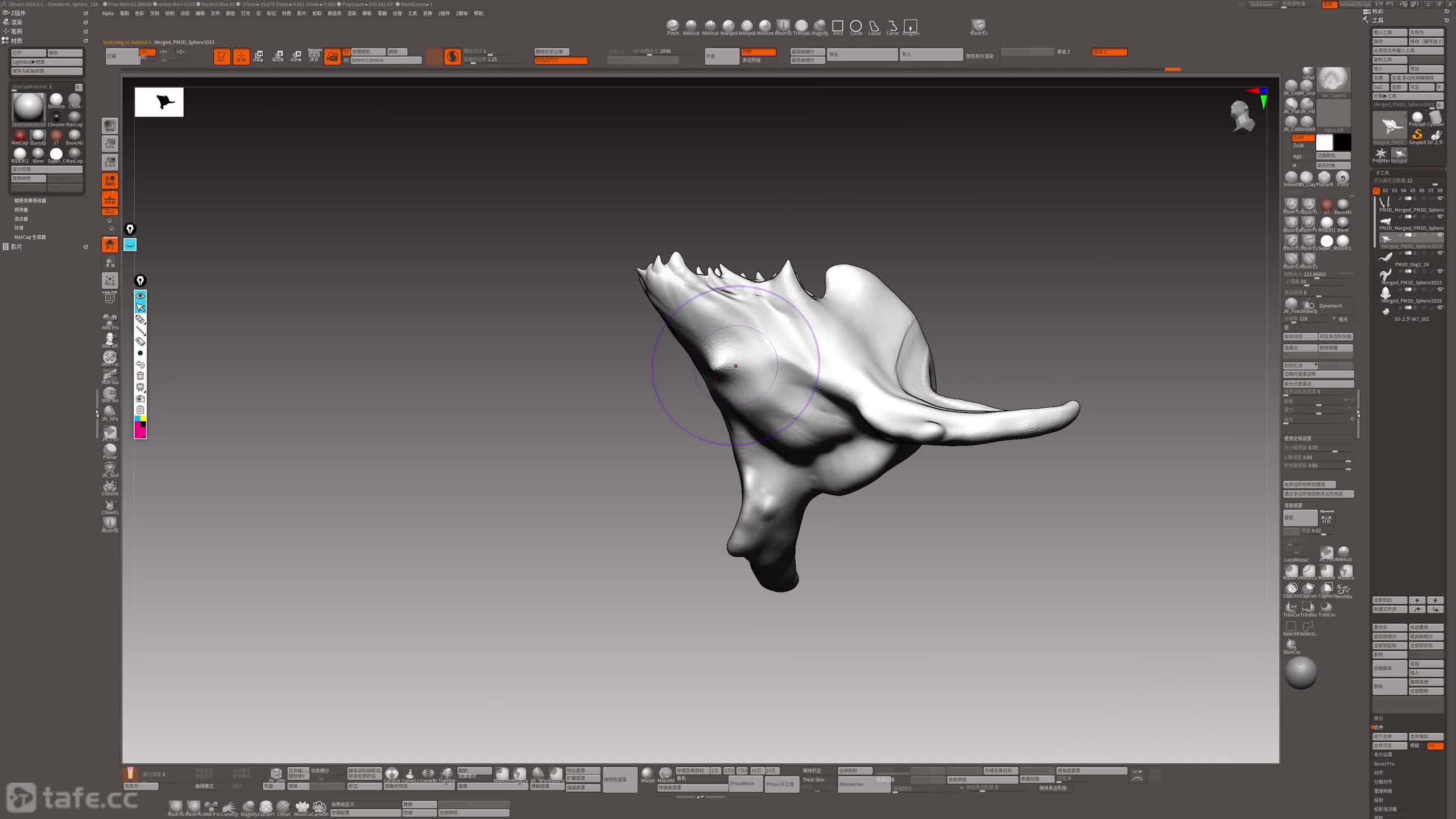Screen dimensions: 1456x819
Task: Pick the Chrome material sphere
Action: 56,117
